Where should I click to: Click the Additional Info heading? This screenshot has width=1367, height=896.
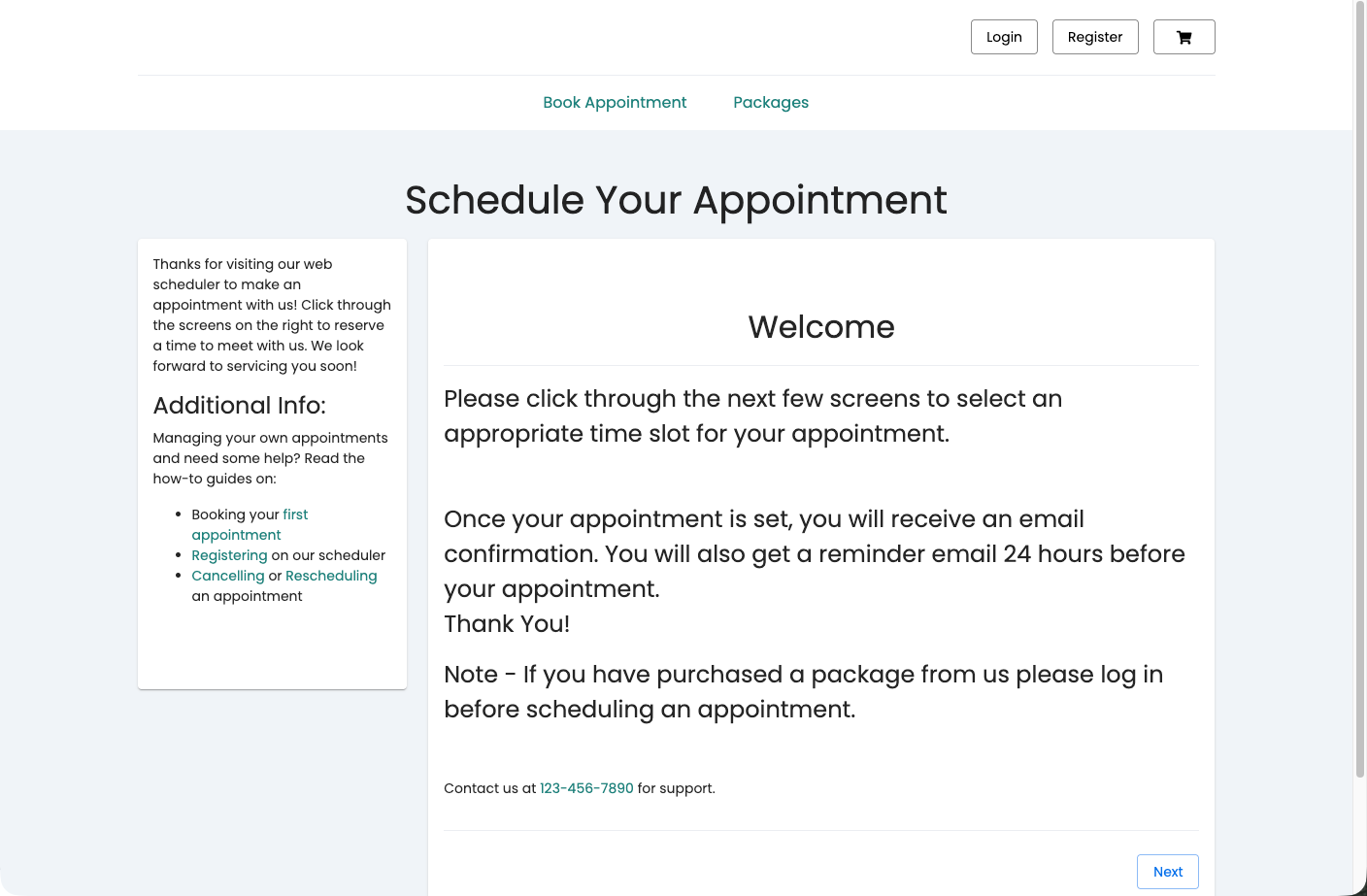239,406
